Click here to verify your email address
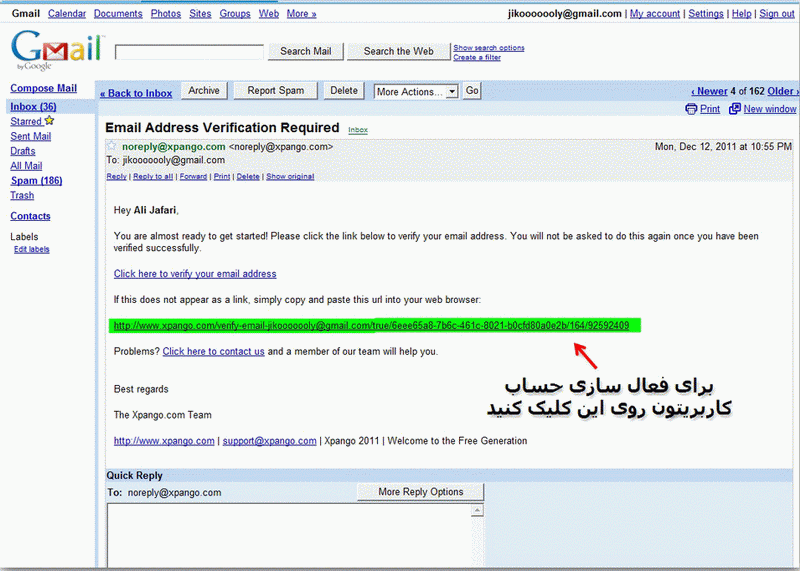The height and width of the screenshot is (571, 800). [x=195, y=274]
